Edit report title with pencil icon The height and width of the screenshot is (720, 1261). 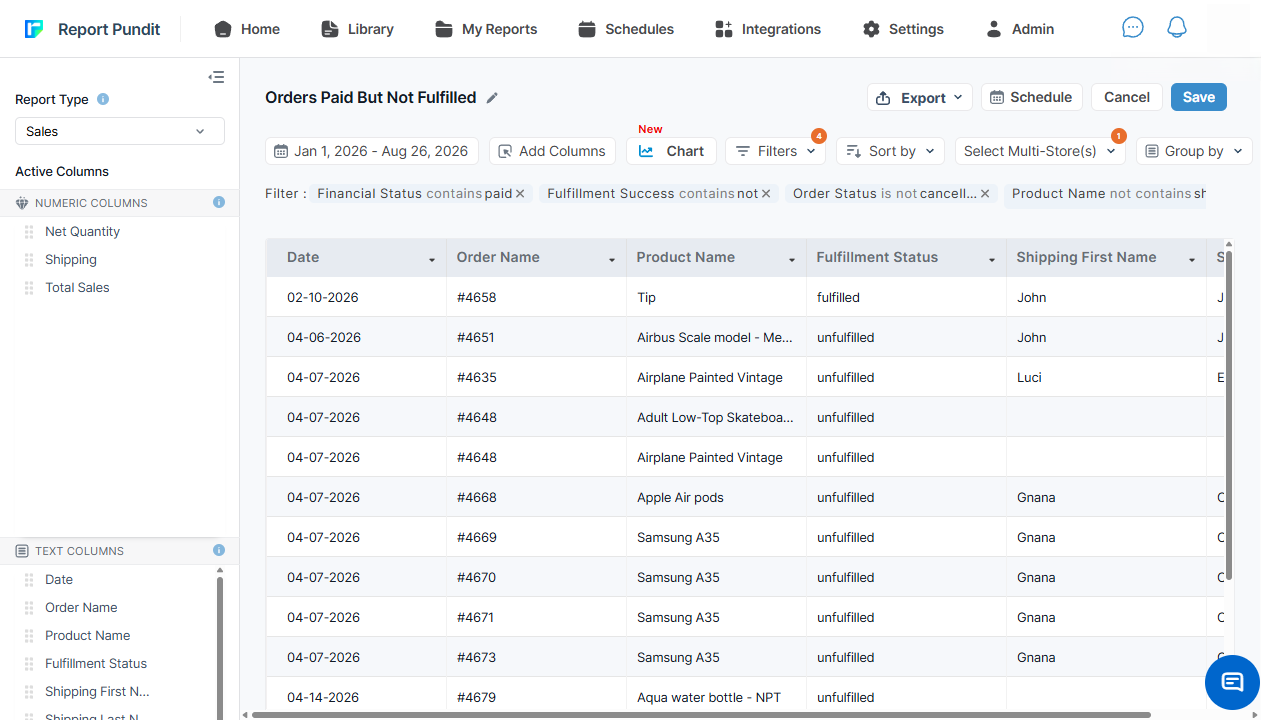coord(492,98)
